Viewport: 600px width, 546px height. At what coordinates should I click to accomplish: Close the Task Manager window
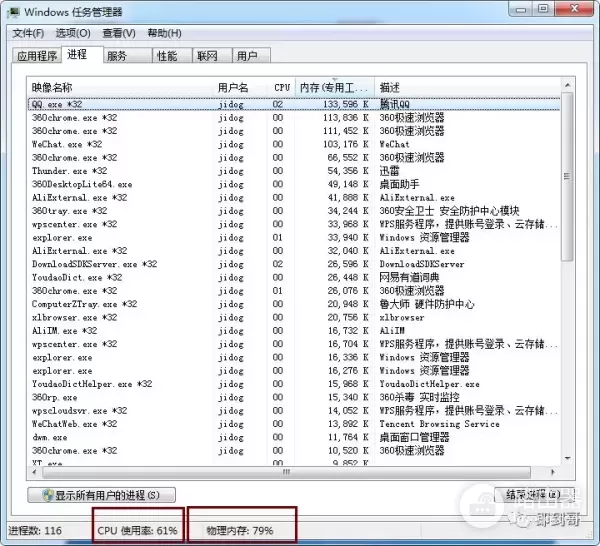click(574, 9)
